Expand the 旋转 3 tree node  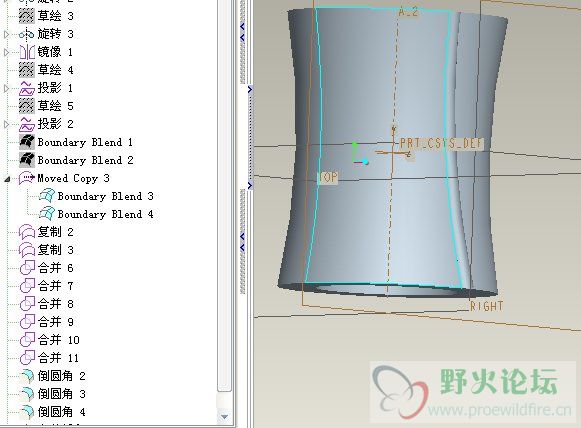(x=6, y=34)
